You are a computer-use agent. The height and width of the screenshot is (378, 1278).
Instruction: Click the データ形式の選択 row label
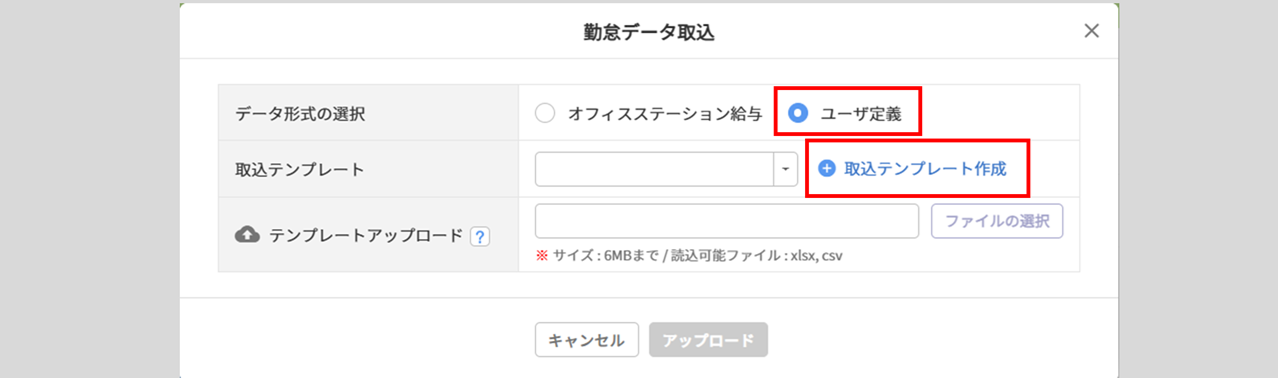(300, 114)
